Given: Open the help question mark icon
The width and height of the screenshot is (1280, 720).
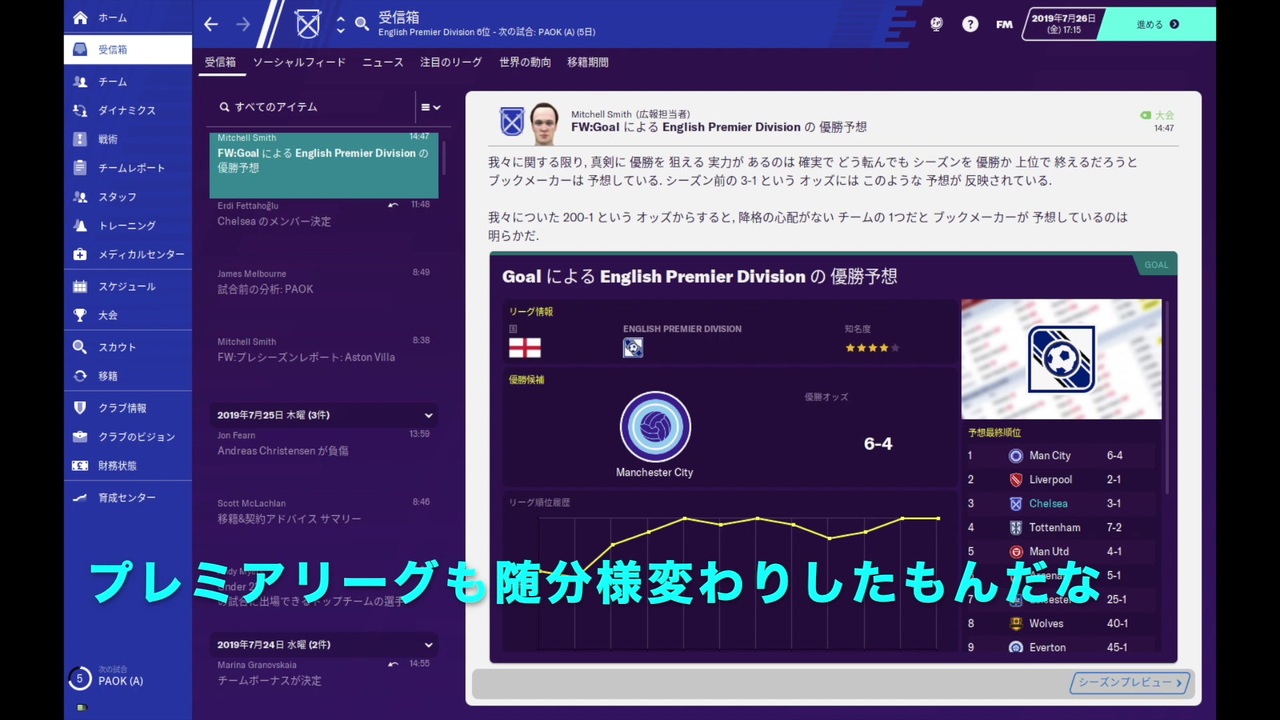Looking at the screenshot, I should pos(970,24).
